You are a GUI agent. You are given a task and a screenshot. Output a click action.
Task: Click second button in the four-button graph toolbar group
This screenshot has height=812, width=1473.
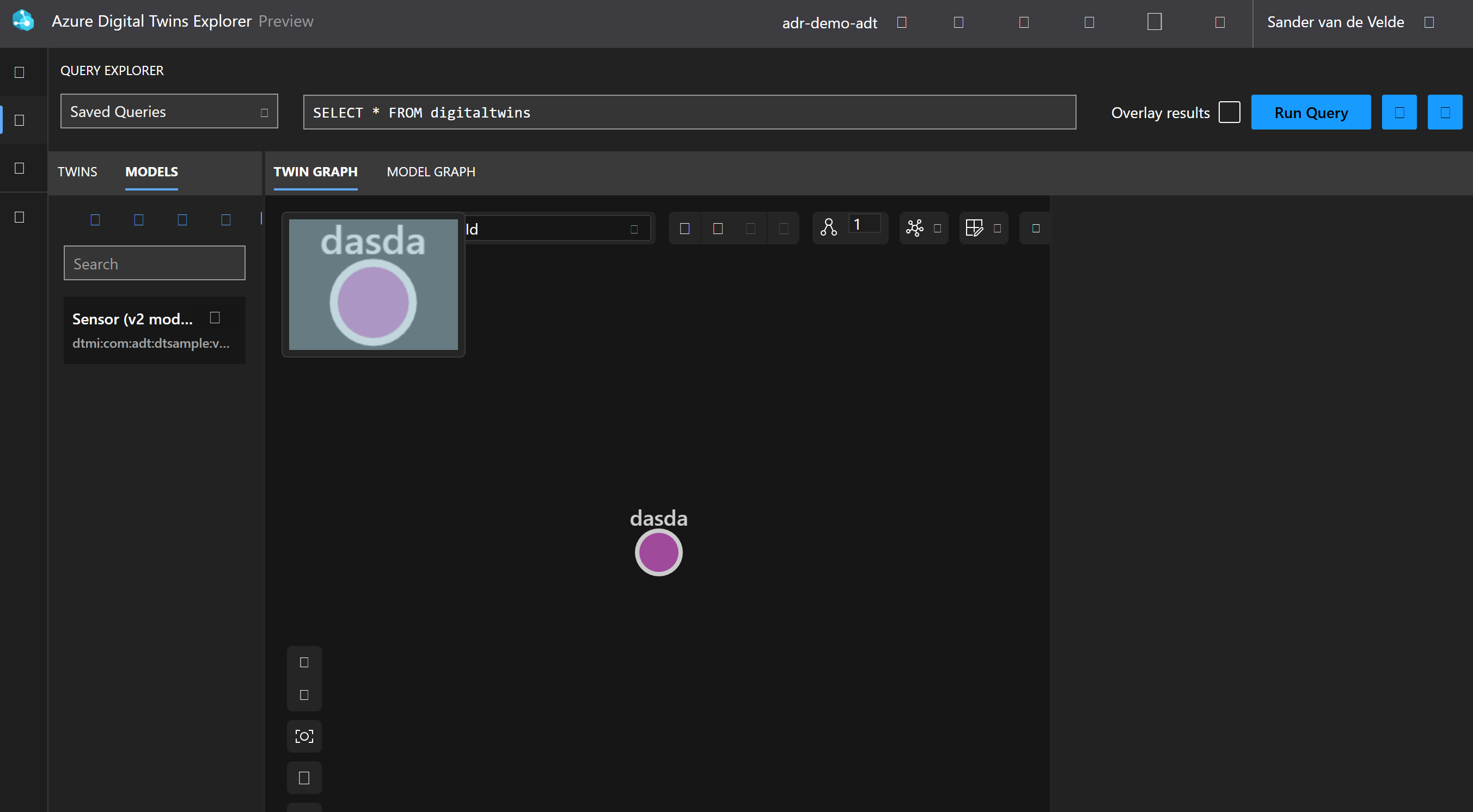(718, 229)
